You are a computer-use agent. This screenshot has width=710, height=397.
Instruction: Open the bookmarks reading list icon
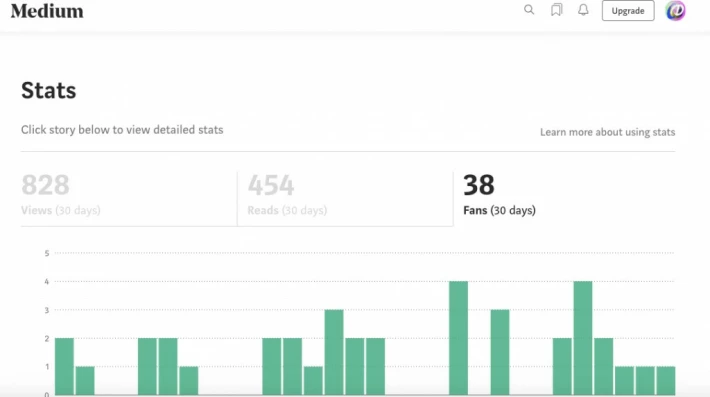pos(556,10)
